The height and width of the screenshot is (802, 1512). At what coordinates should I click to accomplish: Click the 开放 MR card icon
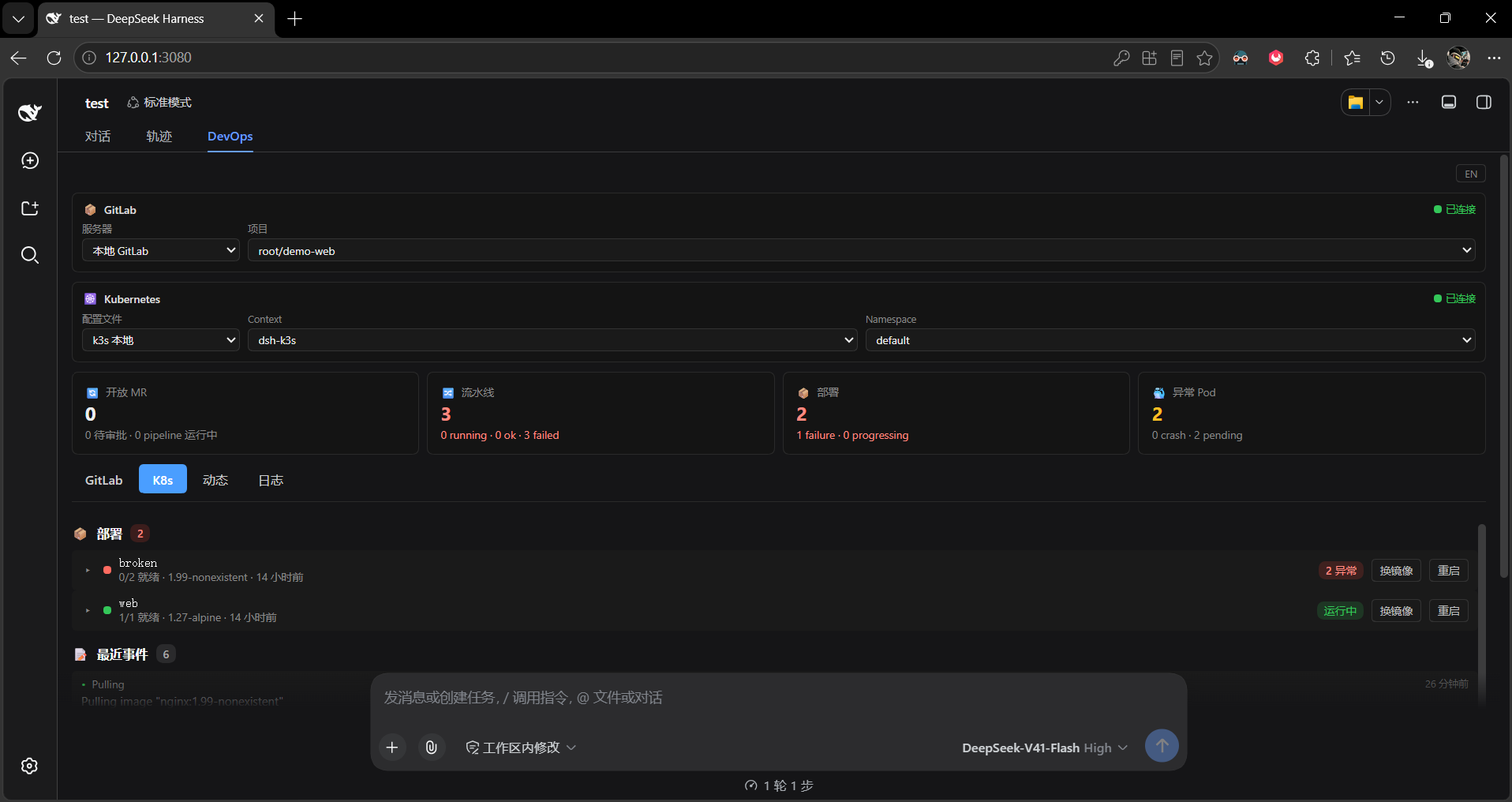92,393
